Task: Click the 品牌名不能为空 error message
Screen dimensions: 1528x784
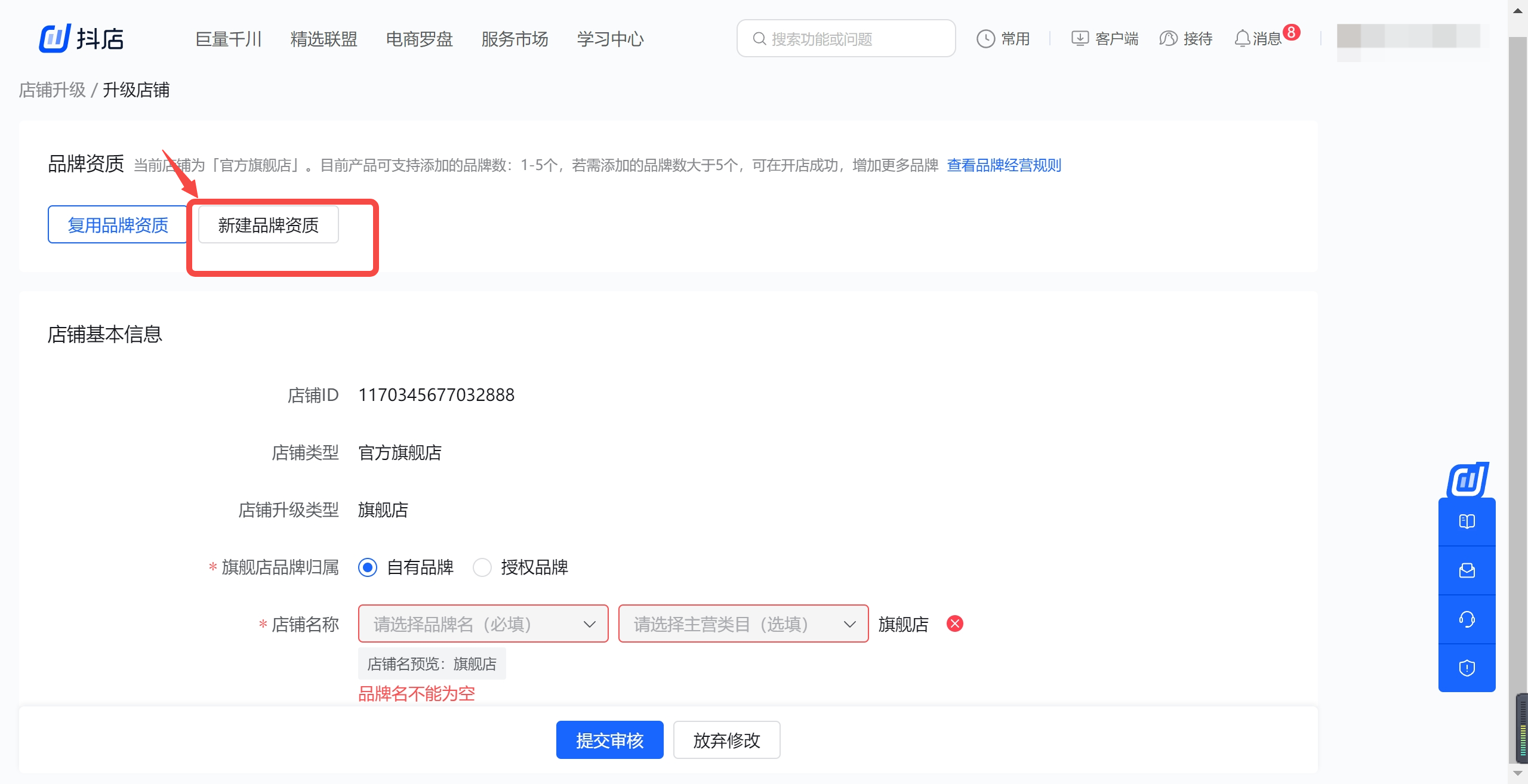Action: 417,693
